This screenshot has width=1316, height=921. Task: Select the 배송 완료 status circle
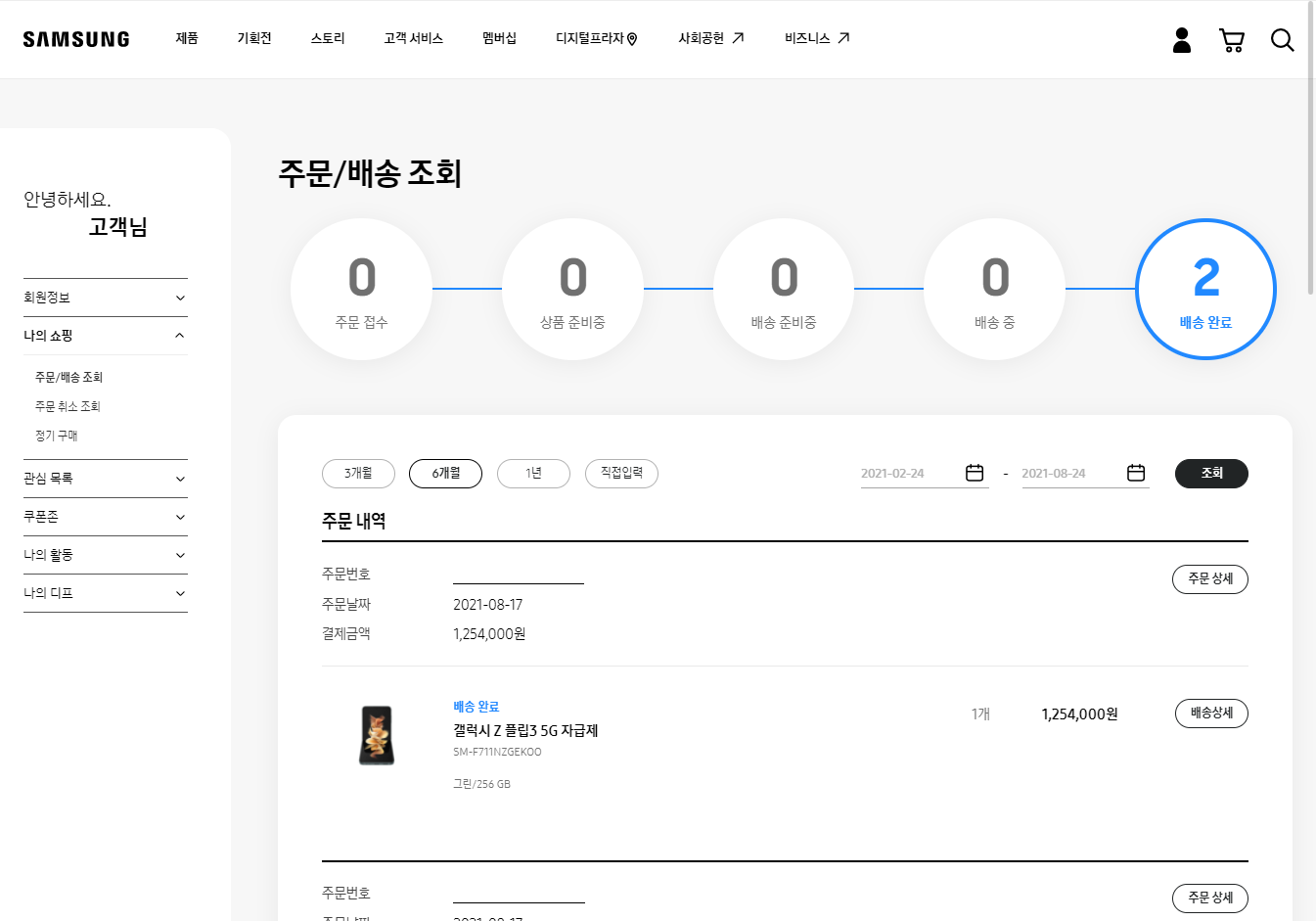(x=1205, y=289)
